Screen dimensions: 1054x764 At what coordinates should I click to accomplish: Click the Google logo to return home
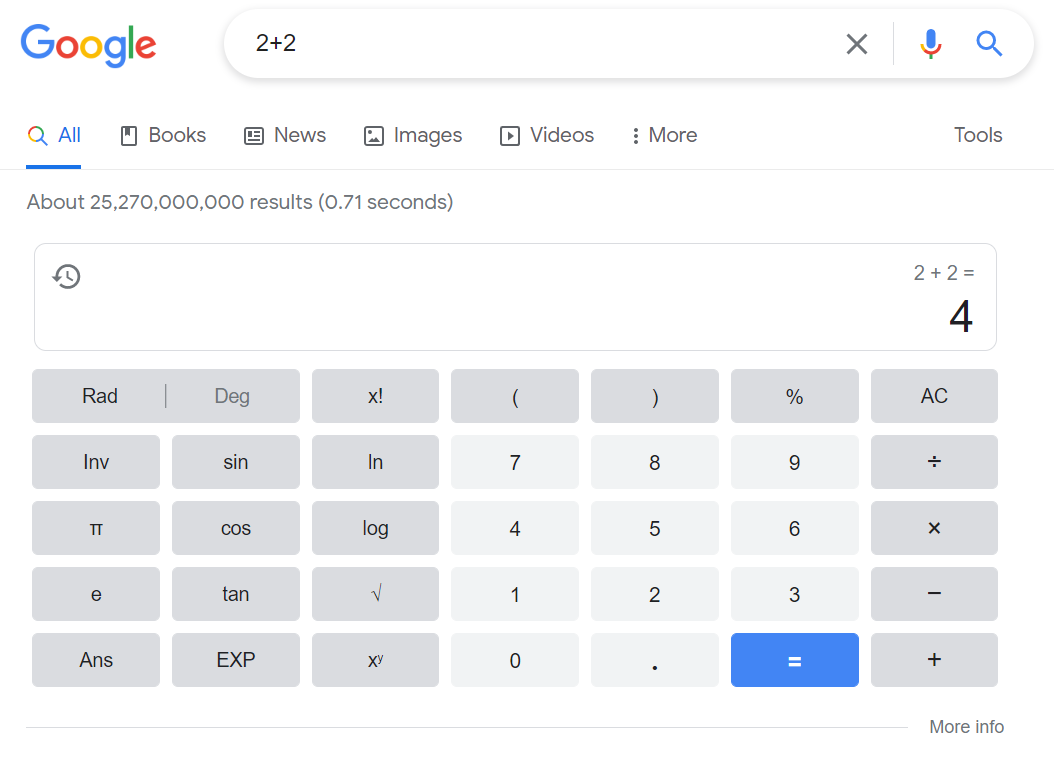(x=88, y=45)
